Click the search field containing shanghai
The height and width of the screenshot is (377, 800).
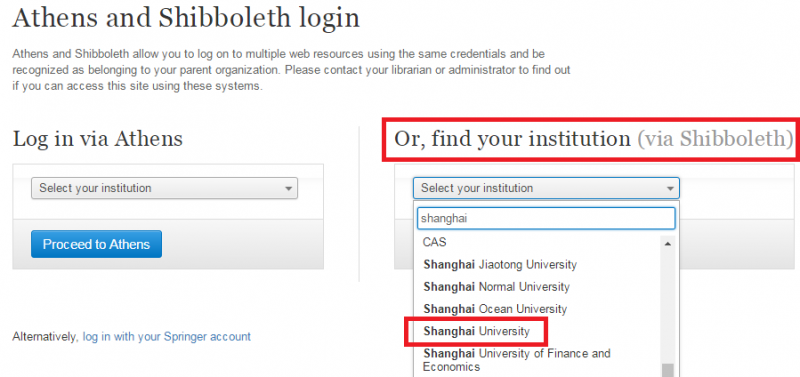tap(546, 218)
